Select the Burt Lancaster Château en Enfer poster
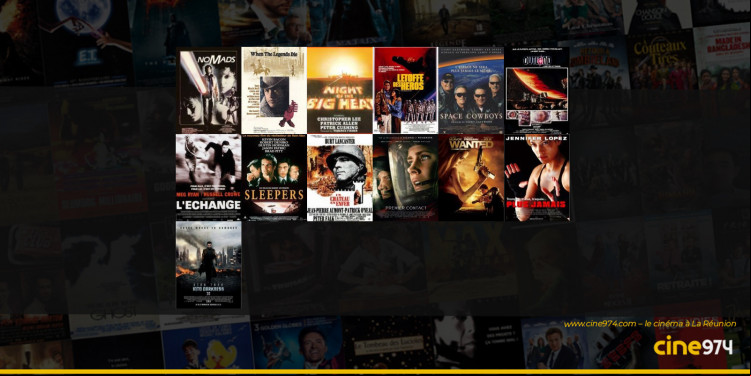The image size is (751, 376). 340,177
